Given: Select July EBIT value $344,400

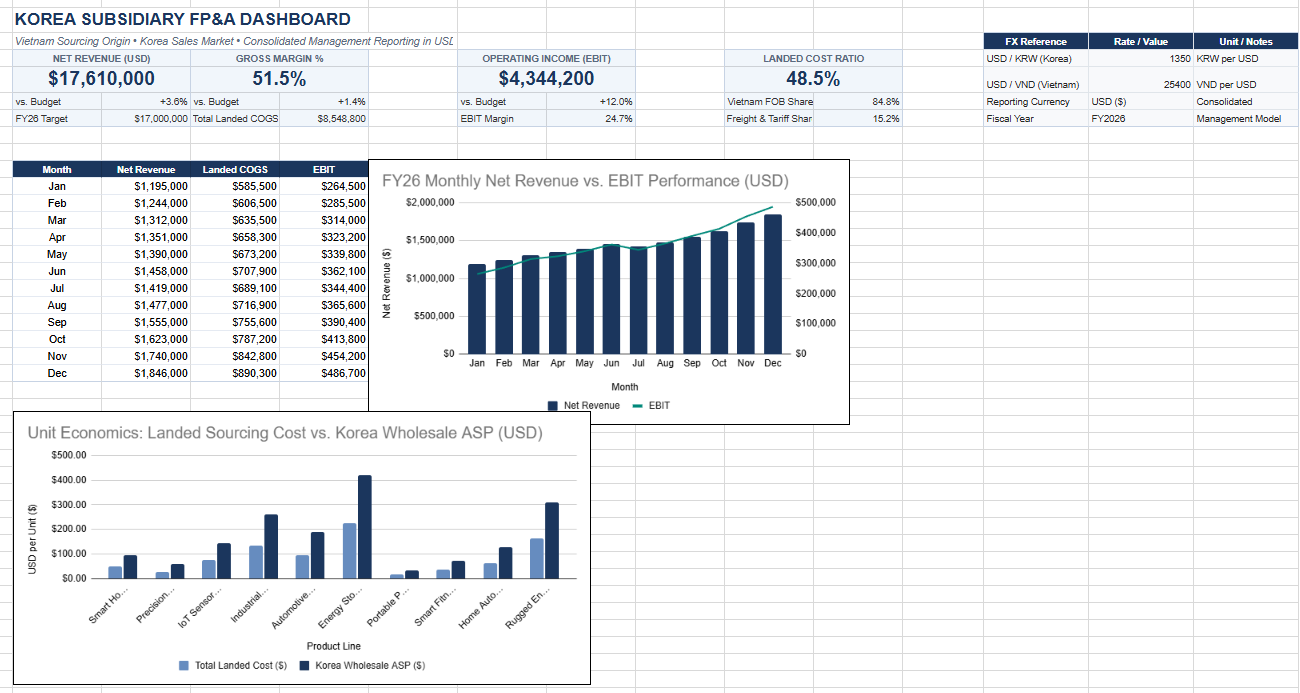Looking at the screenshot, I should [323, 288].
